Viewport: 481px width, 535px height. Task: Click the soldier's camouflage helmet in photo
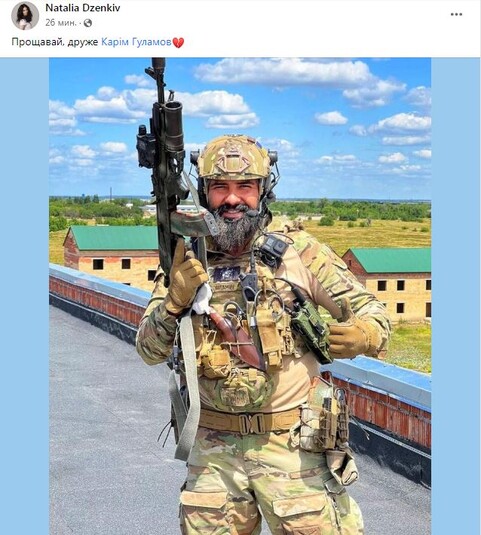coord(235,158)
